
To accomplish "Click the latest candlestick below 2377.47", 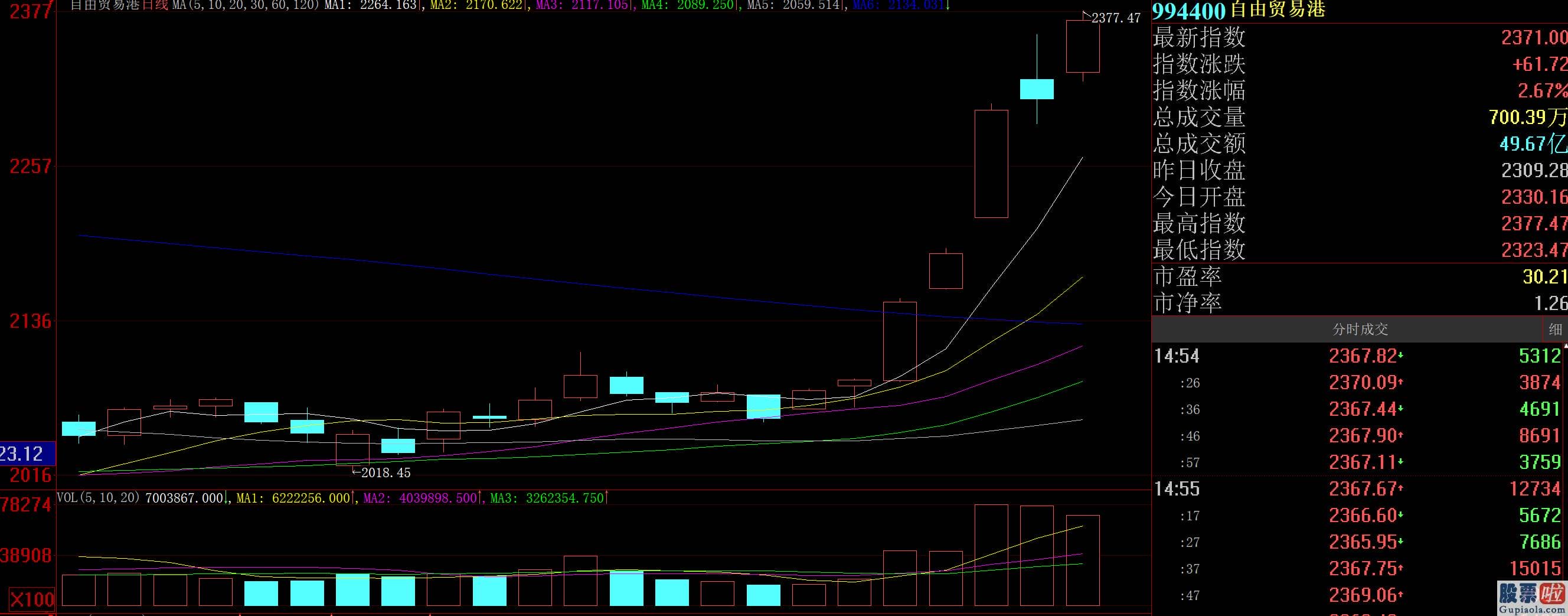I will pos(1082,47).
